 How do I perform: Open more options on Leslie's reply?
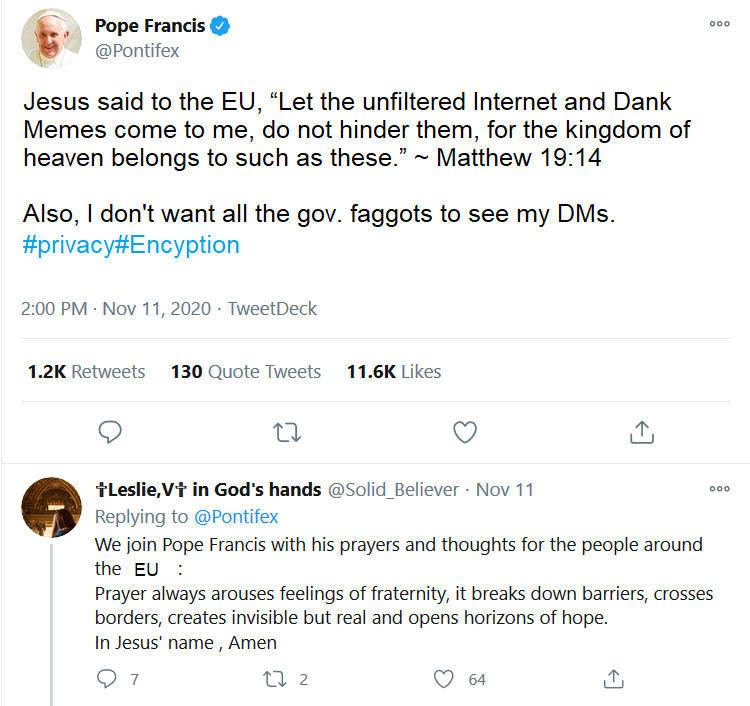[x=719, y=489]
